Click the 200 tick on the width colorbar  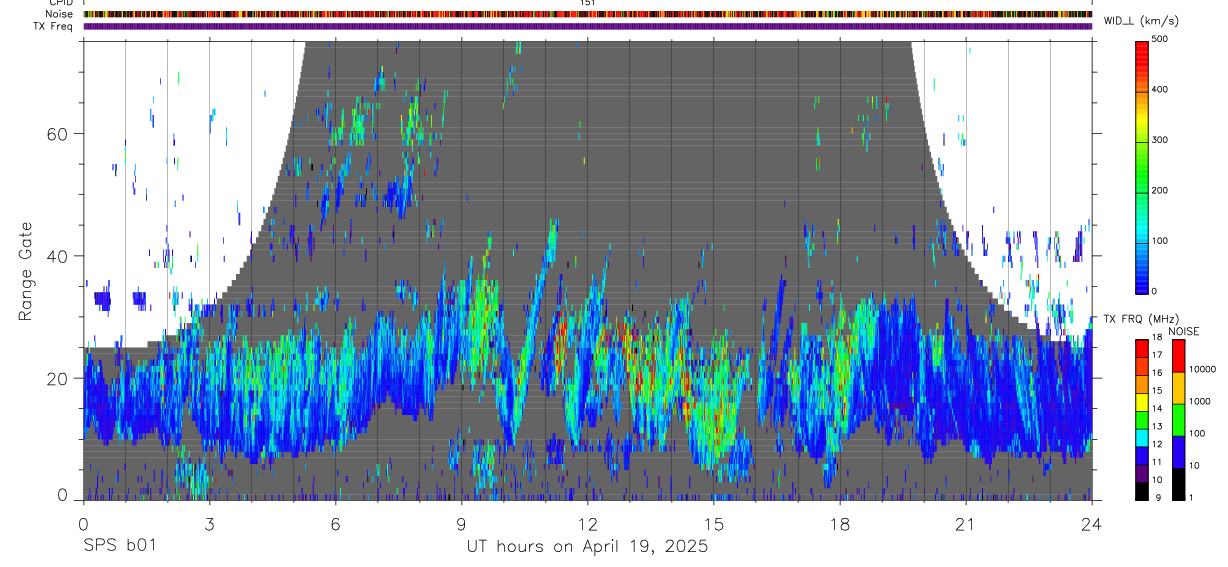(x=1160, y=190)
